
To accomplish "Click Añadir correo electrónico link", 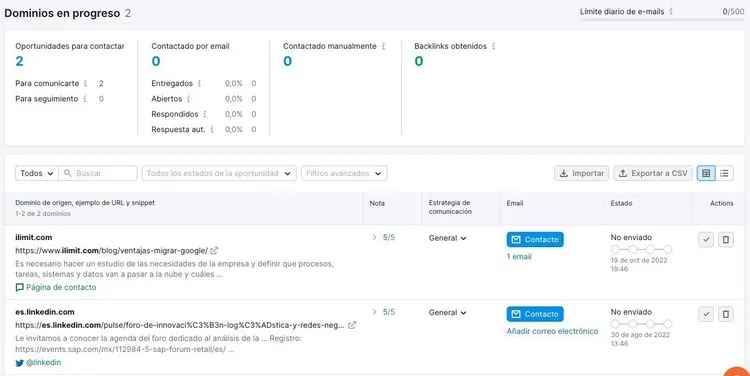I will tap(552, 331).
